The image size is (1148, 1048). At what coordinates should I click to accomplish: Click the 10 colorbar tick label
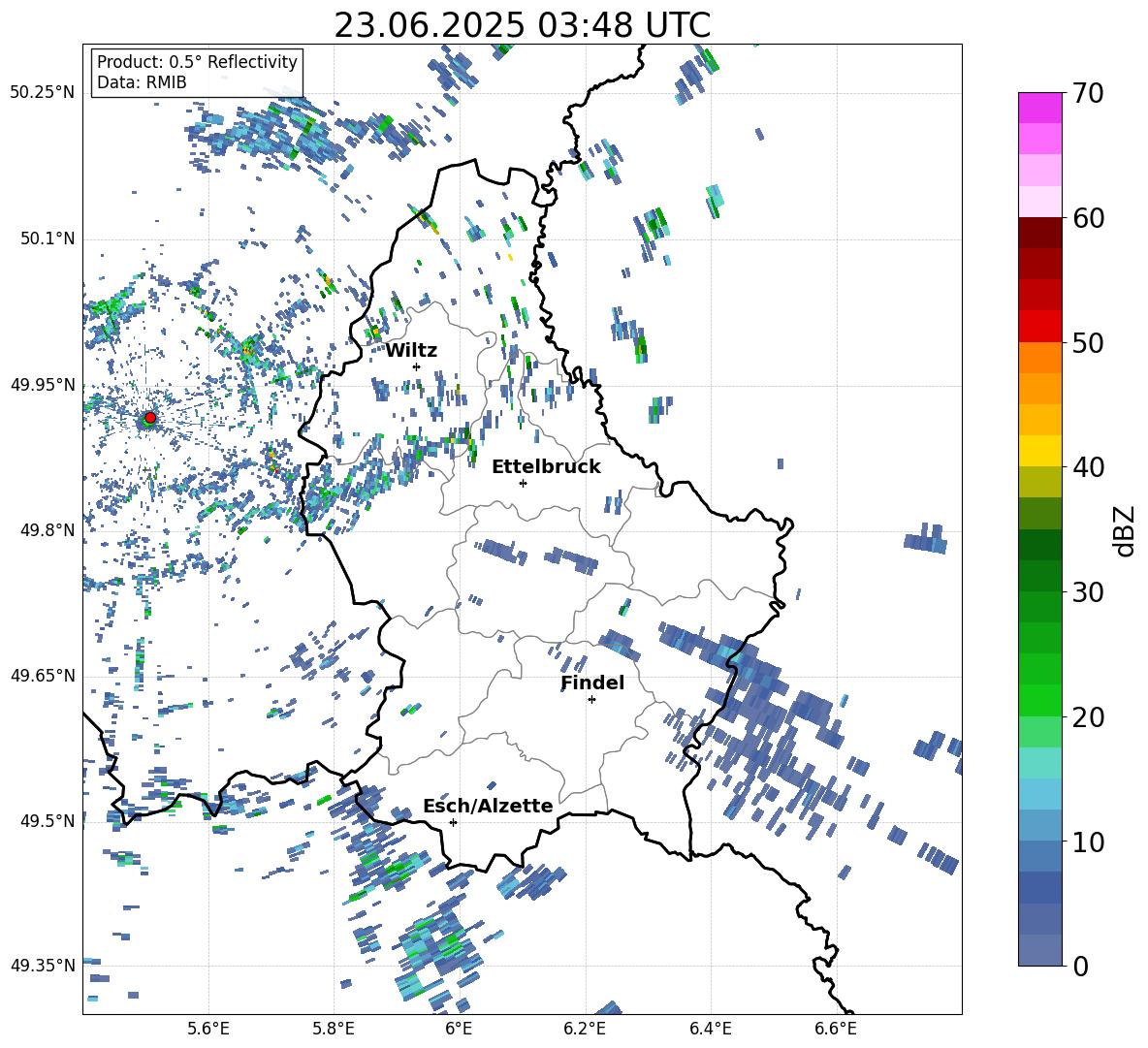(x=1088, y=842)
